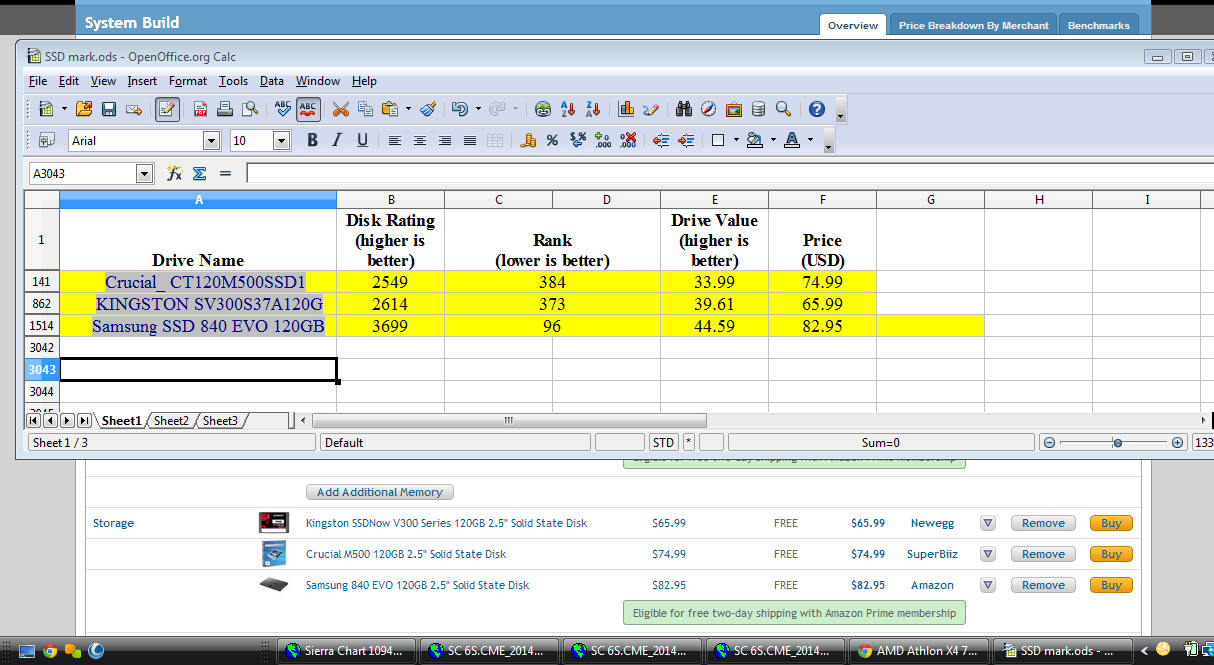Open OpenOffice Help icon
This screenshot has width=1214, height=665.
coord(817,109)
